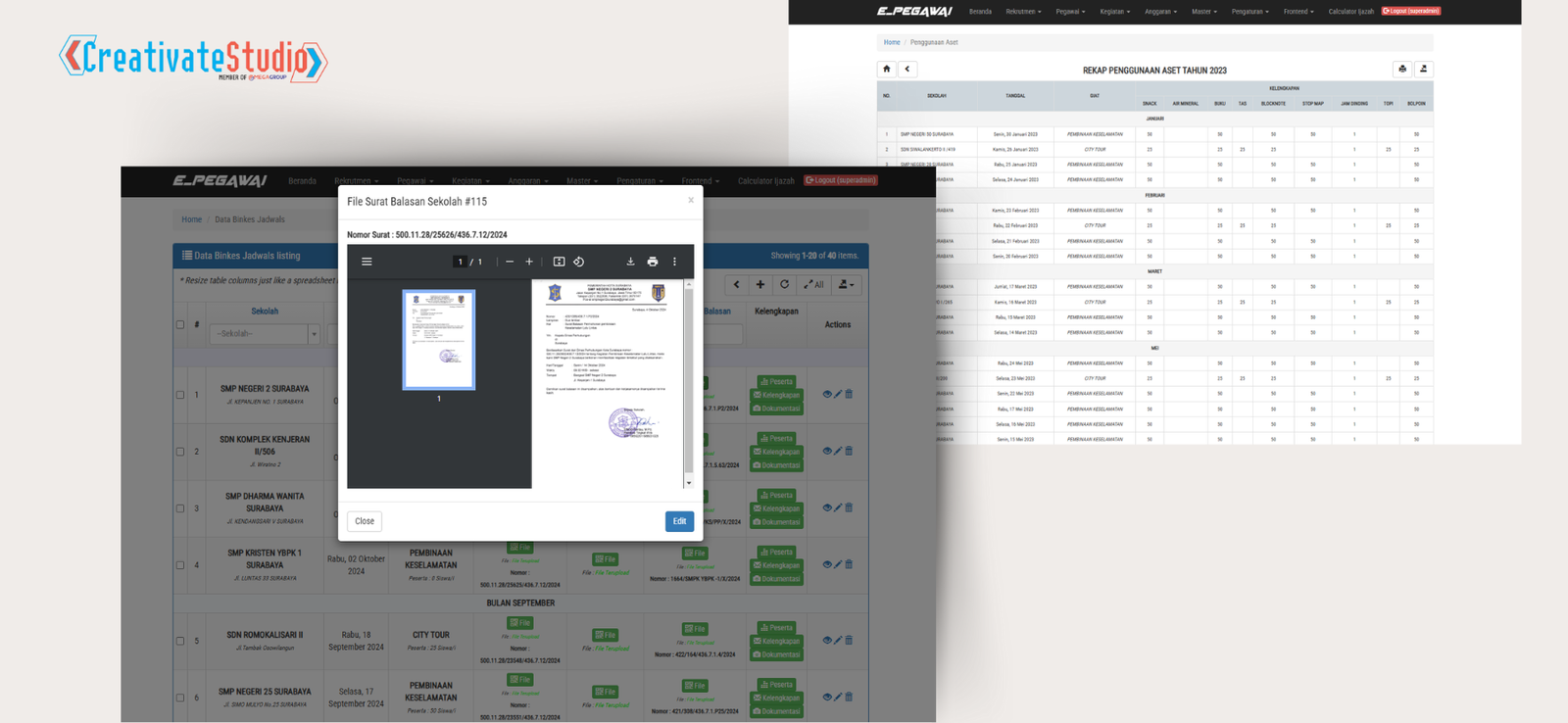Check the row checkbox for SDN Romokalisari II

pyautogui.click(x=180, y=641)
